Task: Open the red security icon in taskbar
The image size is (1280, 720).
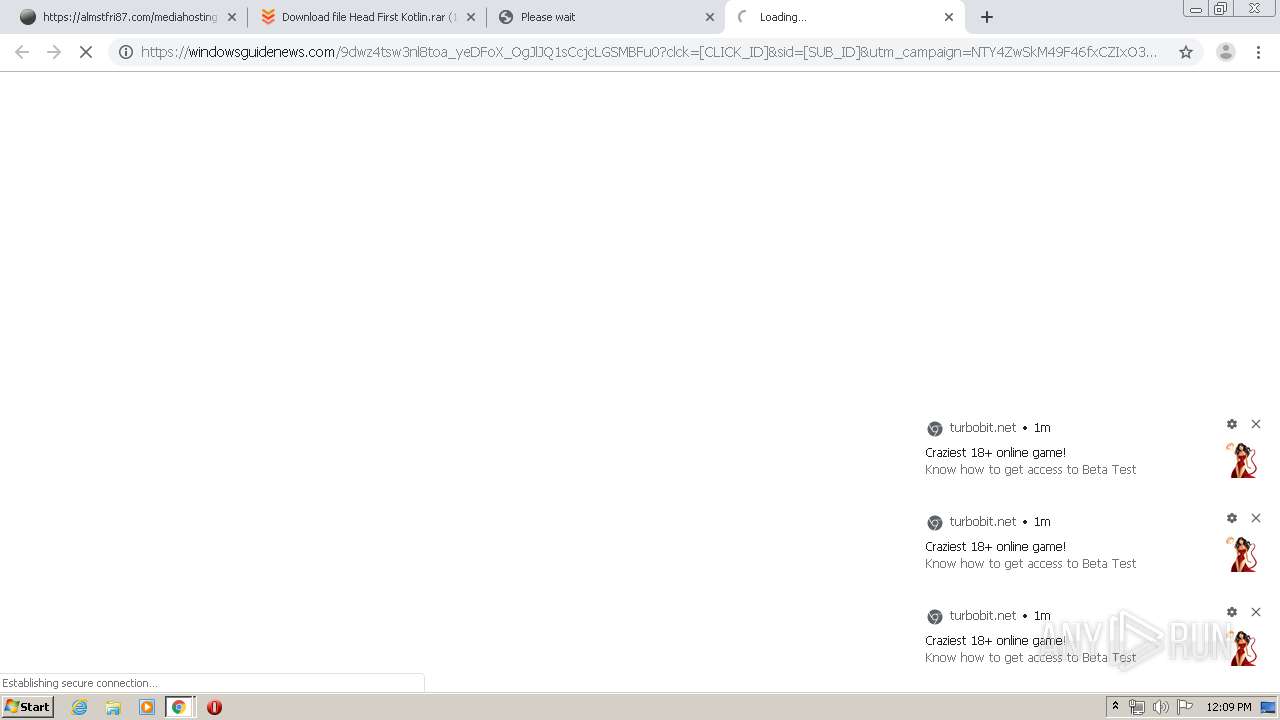Action: coord(214,707)
